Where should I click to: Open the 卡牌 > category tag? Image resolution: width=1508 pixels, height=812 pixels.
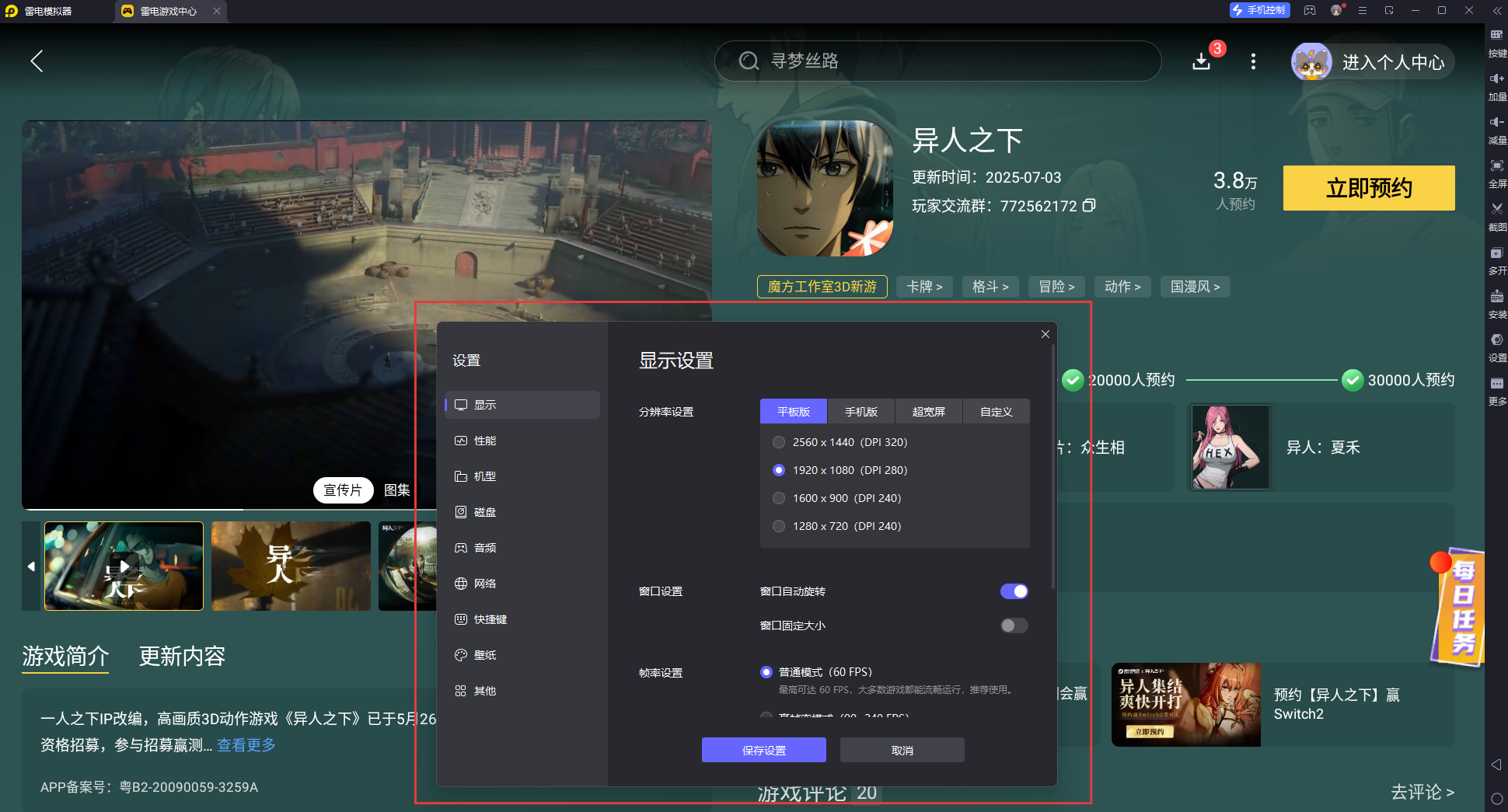[x=924, y=287]
